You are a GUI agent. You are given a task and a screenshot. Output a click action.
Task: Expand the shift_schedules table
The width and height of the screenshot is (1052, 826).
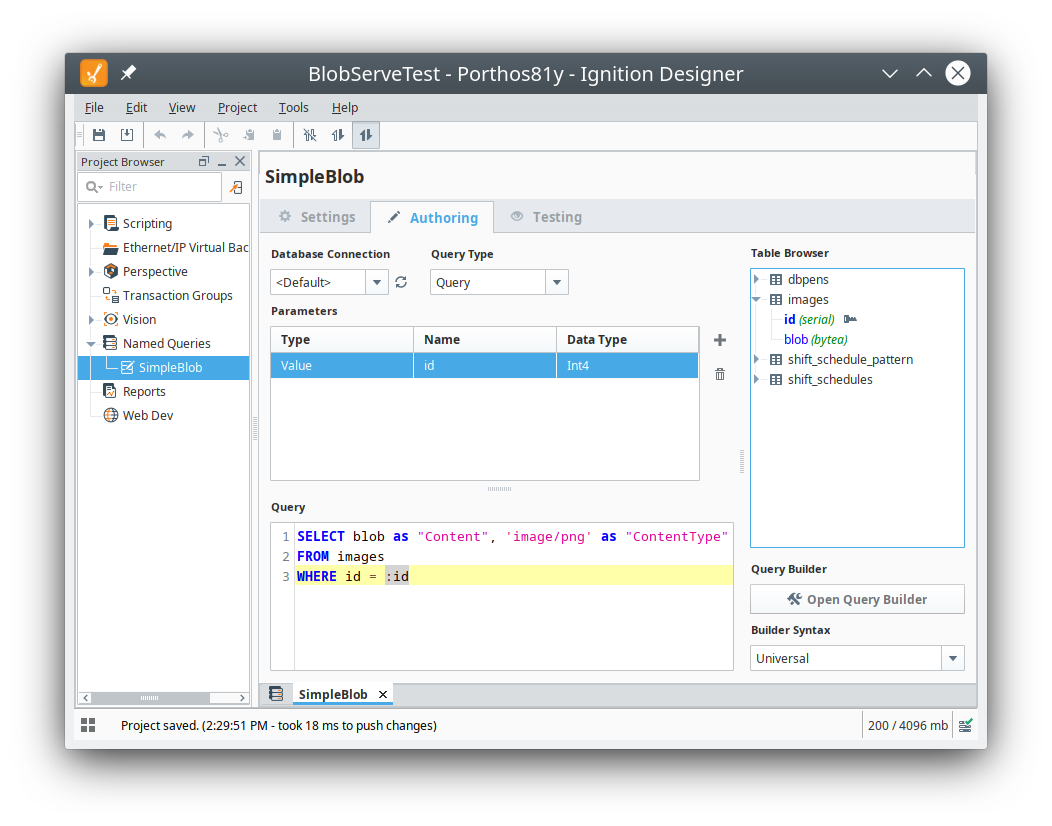(x=757, y=379)
